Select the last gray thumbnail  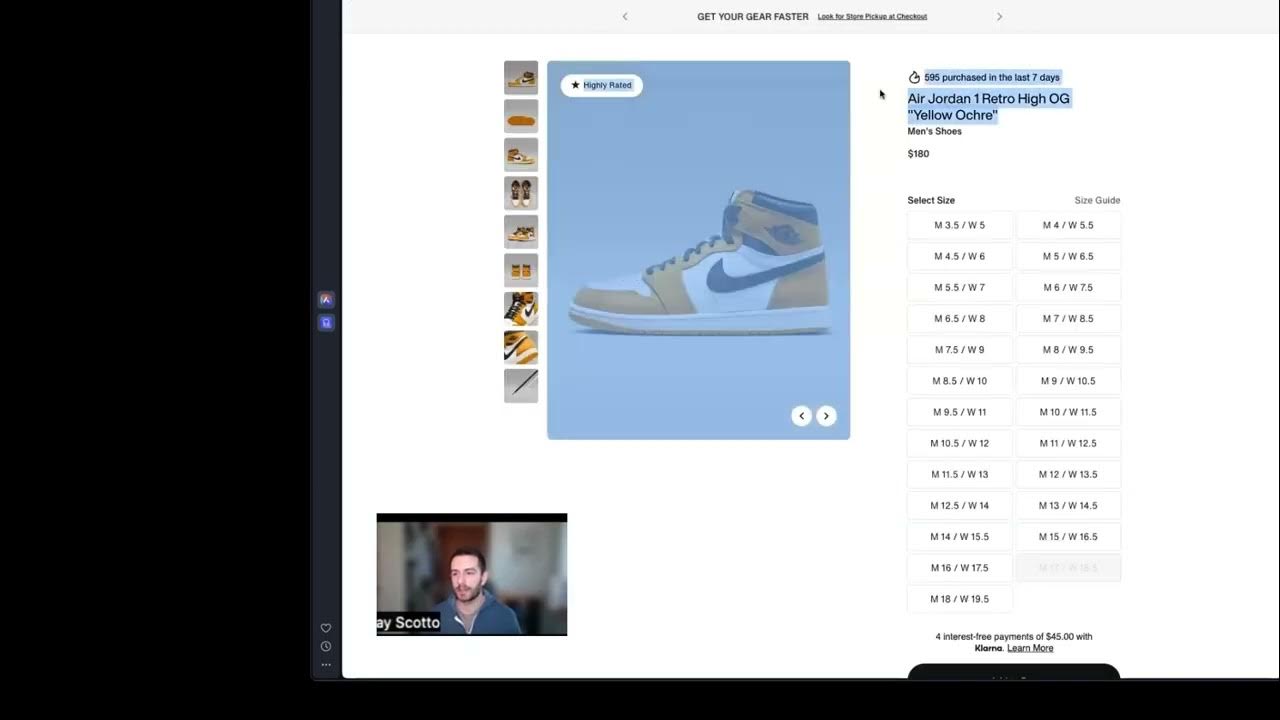click(x=521, y=386)
